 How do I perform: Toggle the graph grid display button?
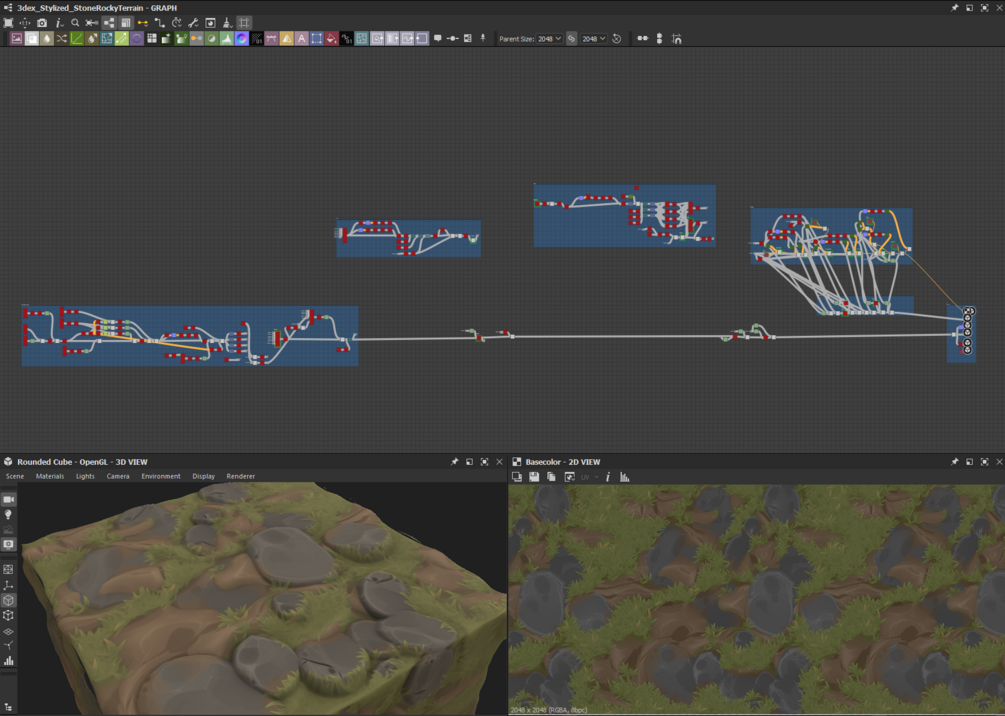click(244, 23)
